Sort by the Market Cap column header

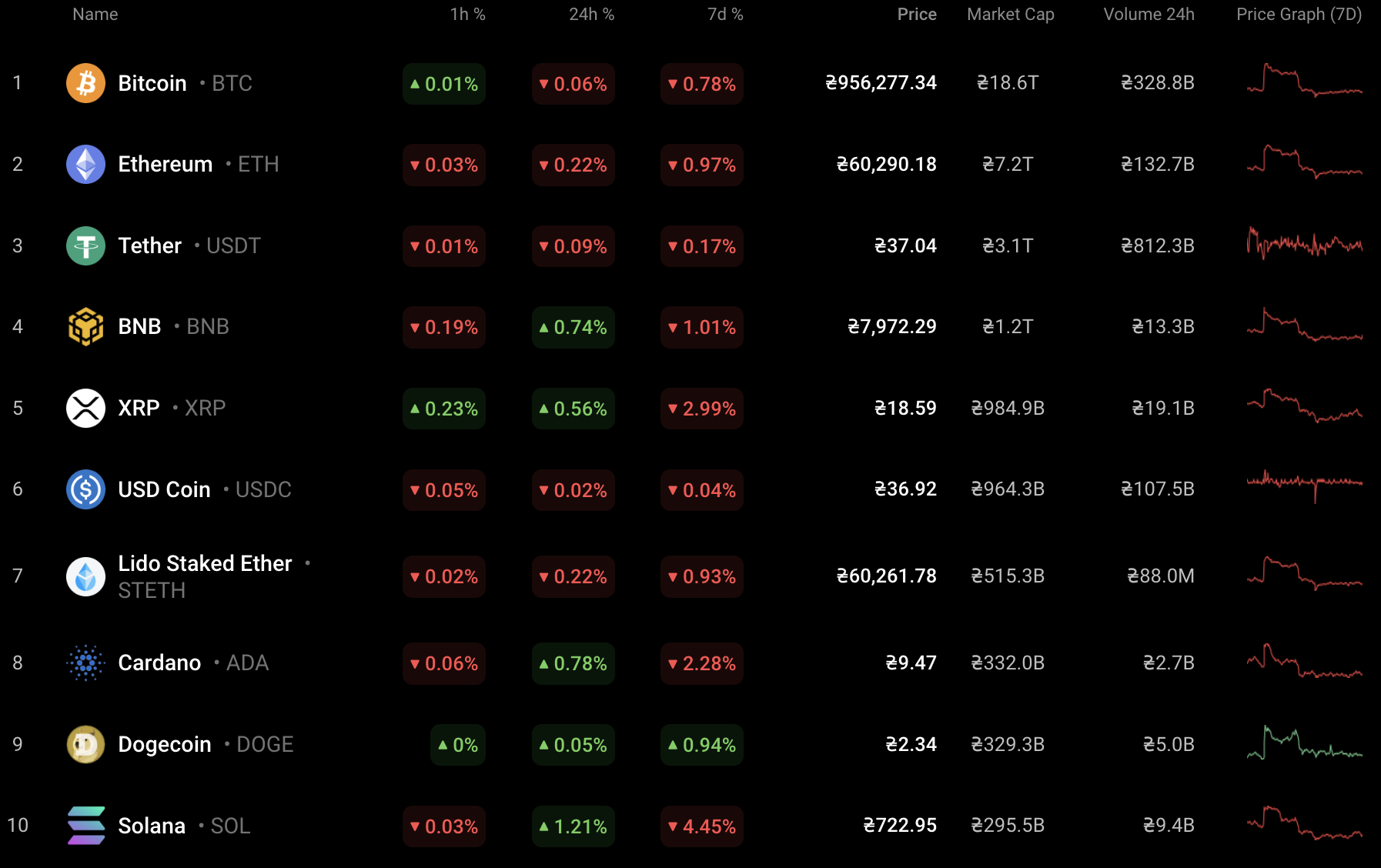point(1011,15)
